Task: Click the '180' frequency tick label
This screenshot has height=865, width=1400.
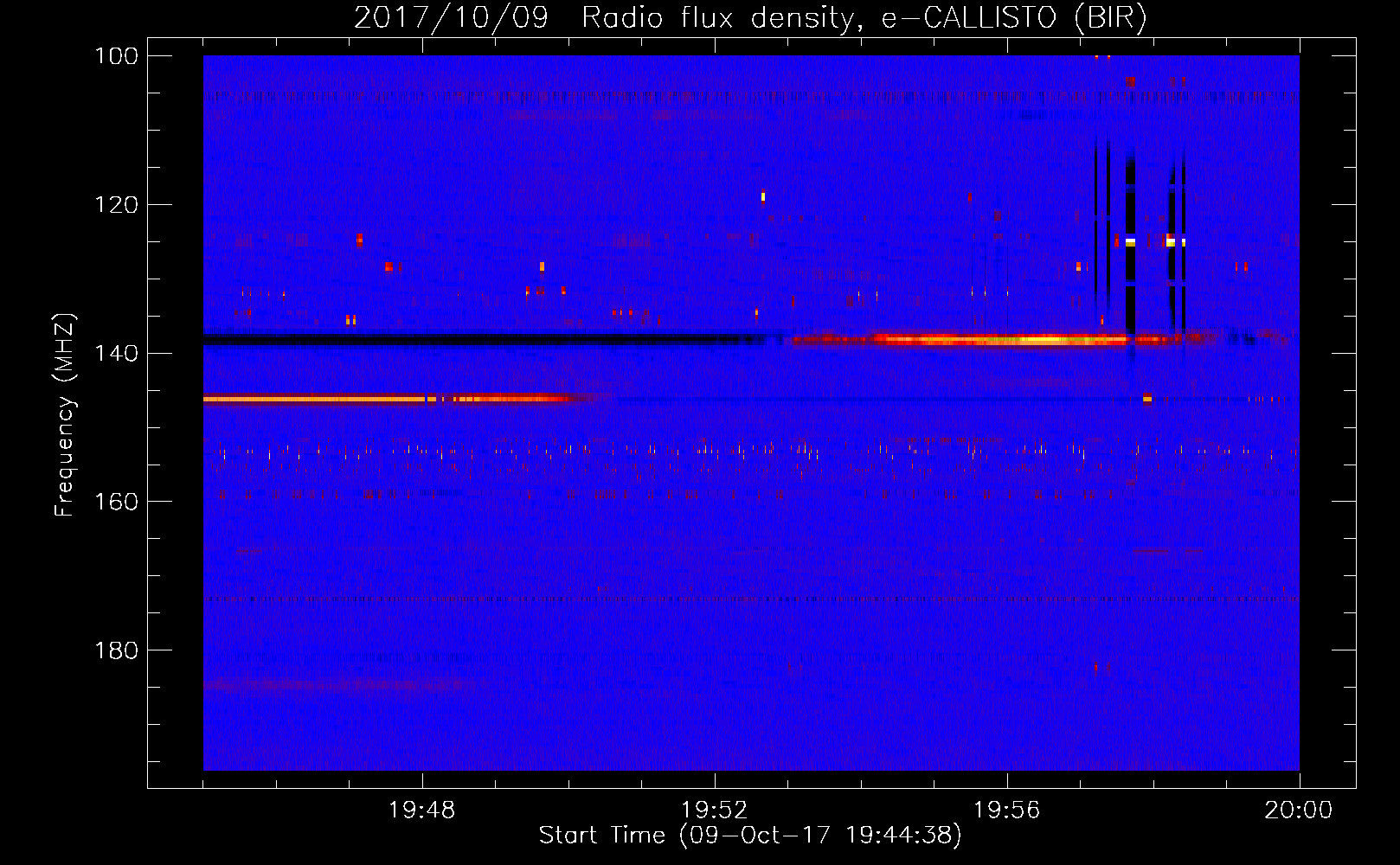Action: 116,650
